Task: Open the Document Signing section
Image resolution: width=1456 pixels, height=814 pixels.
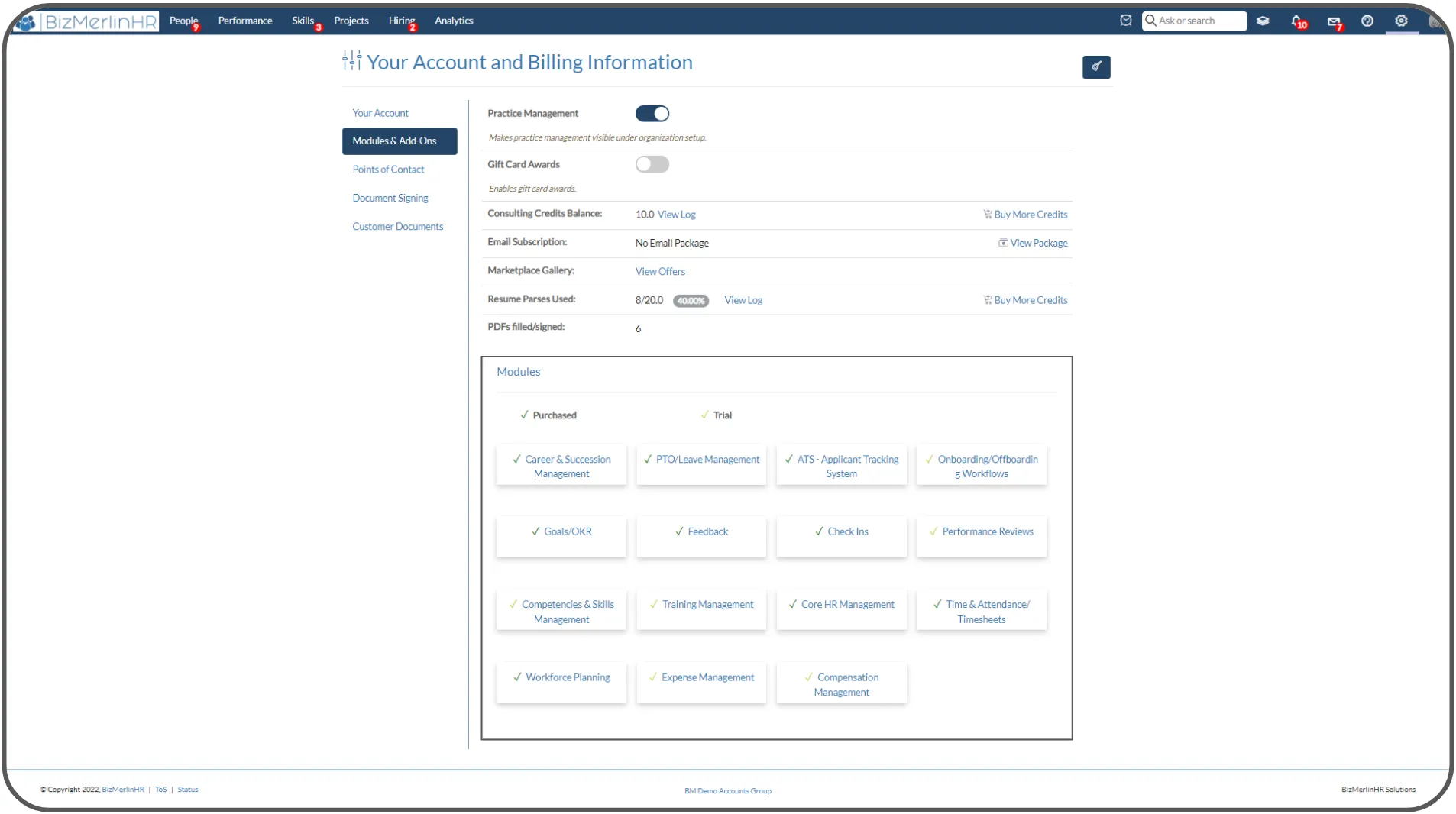Action: tap(390, 198)
